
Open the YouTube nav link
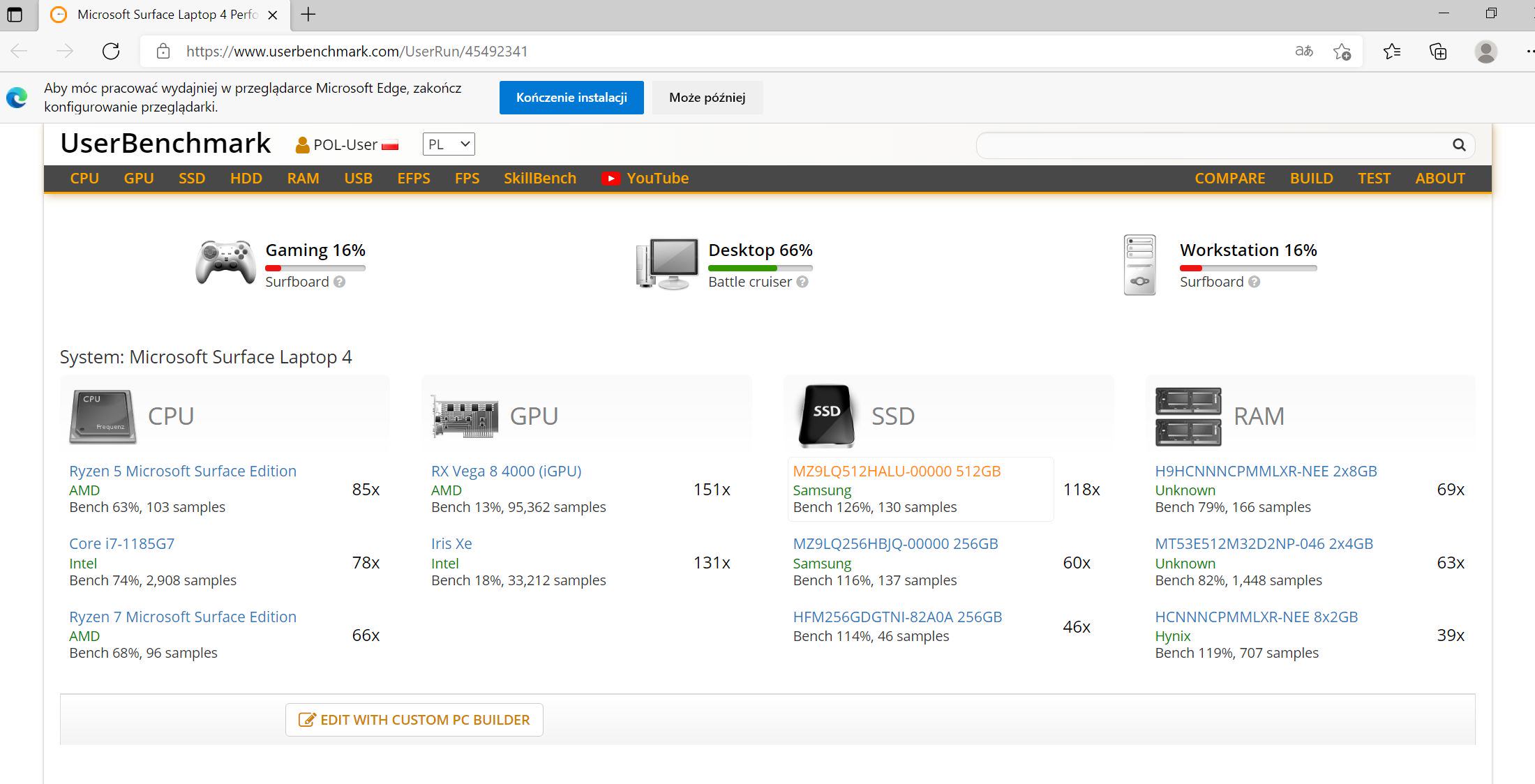tap(645, 179)
